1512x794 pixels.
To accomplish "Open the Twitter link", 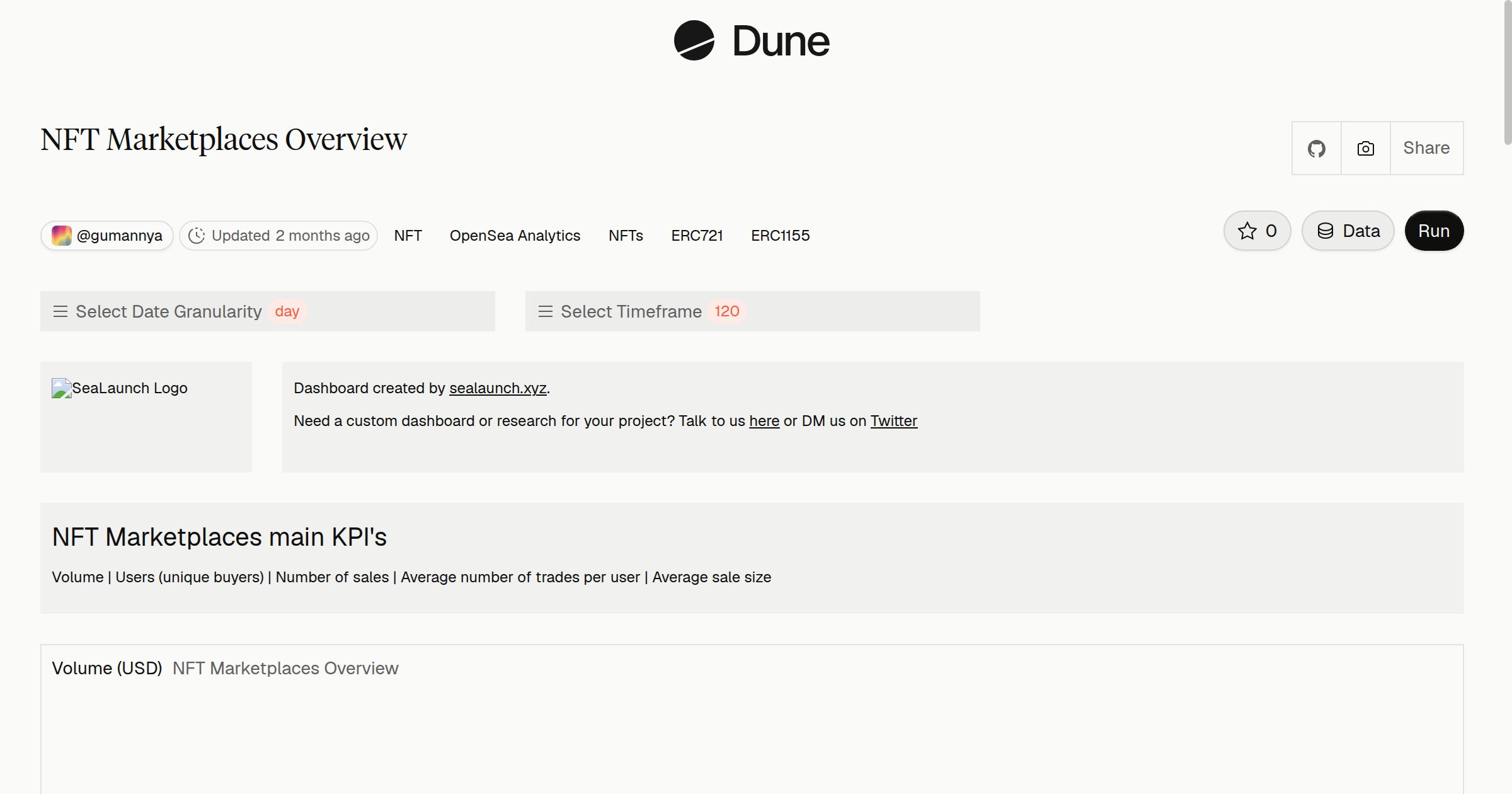I will (894, 421).
